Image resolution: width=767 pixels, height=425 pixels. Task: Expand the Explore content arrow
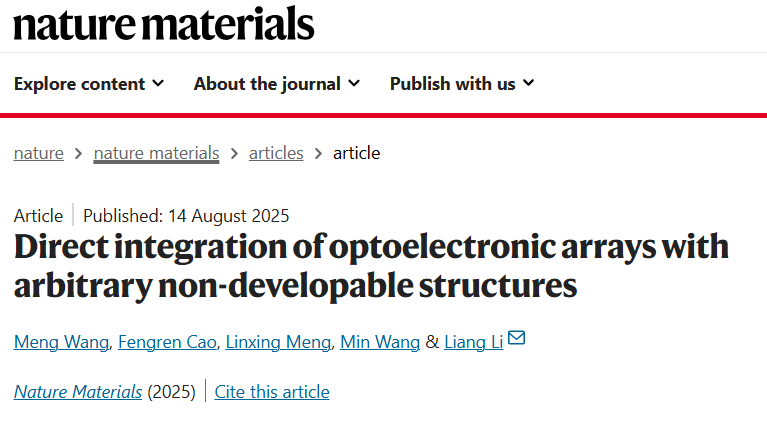coord(158,83)
